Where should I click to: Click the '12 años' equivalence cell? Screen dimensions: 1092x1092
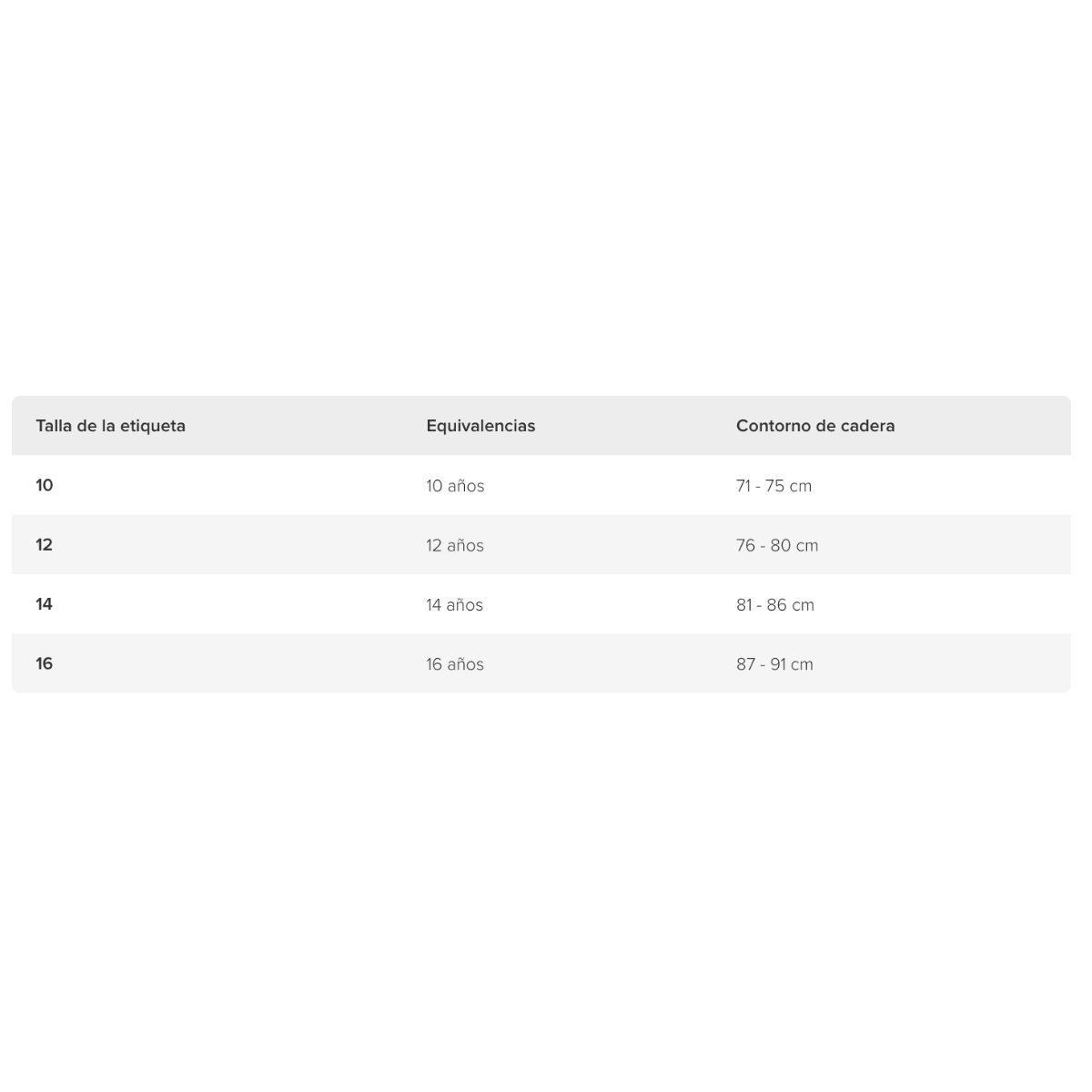pos(455,546)
